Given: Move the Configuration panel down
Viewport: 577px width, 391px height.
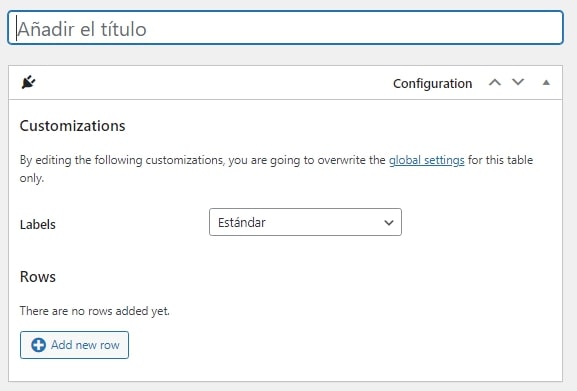Looking at the screenshot, I should 518,82.
